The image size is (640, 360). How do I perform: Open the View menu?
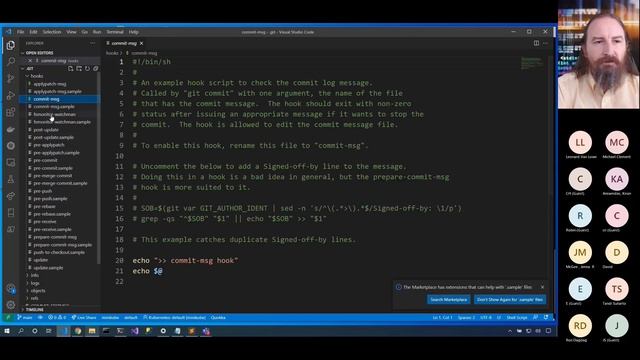pos(71,32)
